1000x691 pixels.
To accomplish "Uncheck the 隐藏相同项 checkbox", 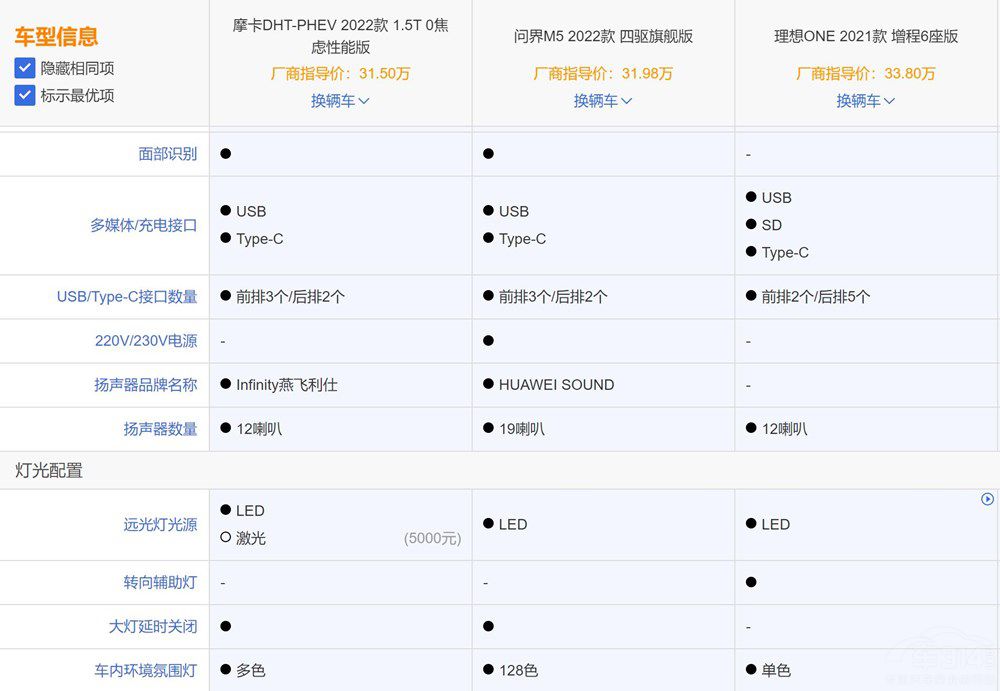I will (x=24, y=68).
